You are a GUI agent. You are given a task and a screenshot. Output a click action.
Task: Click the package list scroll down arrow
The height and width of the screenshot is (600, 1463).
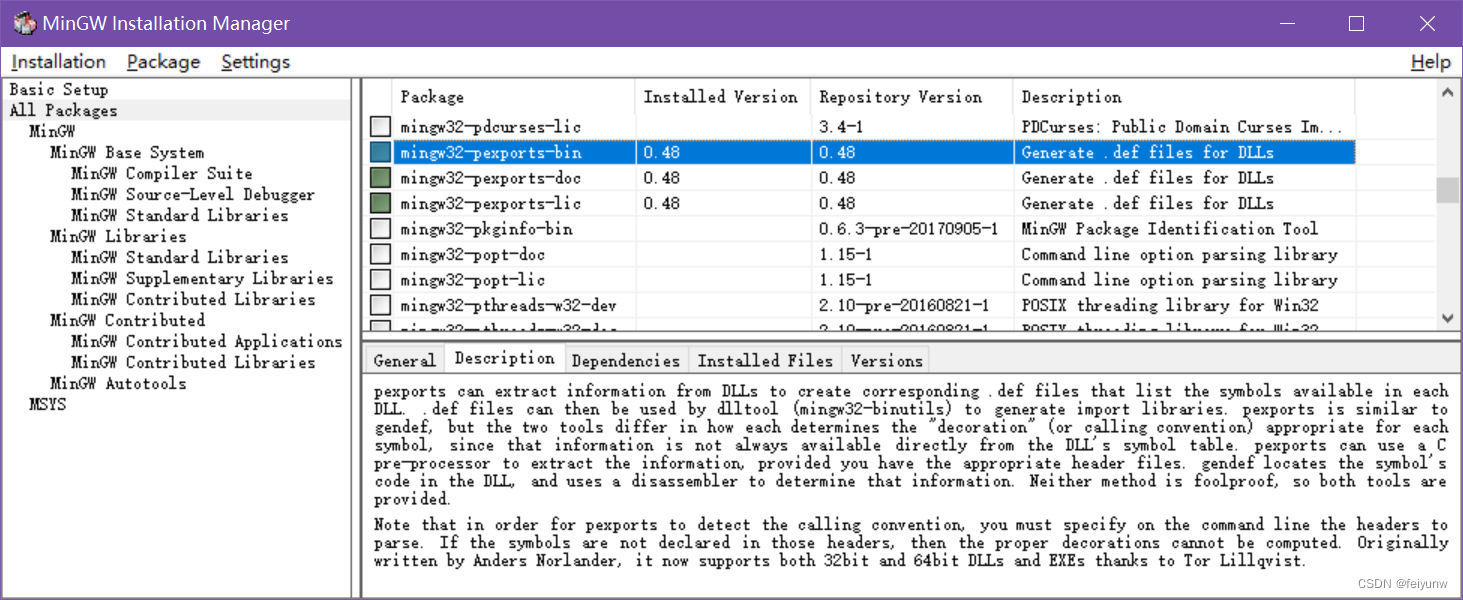click(x=1447, y=318)
